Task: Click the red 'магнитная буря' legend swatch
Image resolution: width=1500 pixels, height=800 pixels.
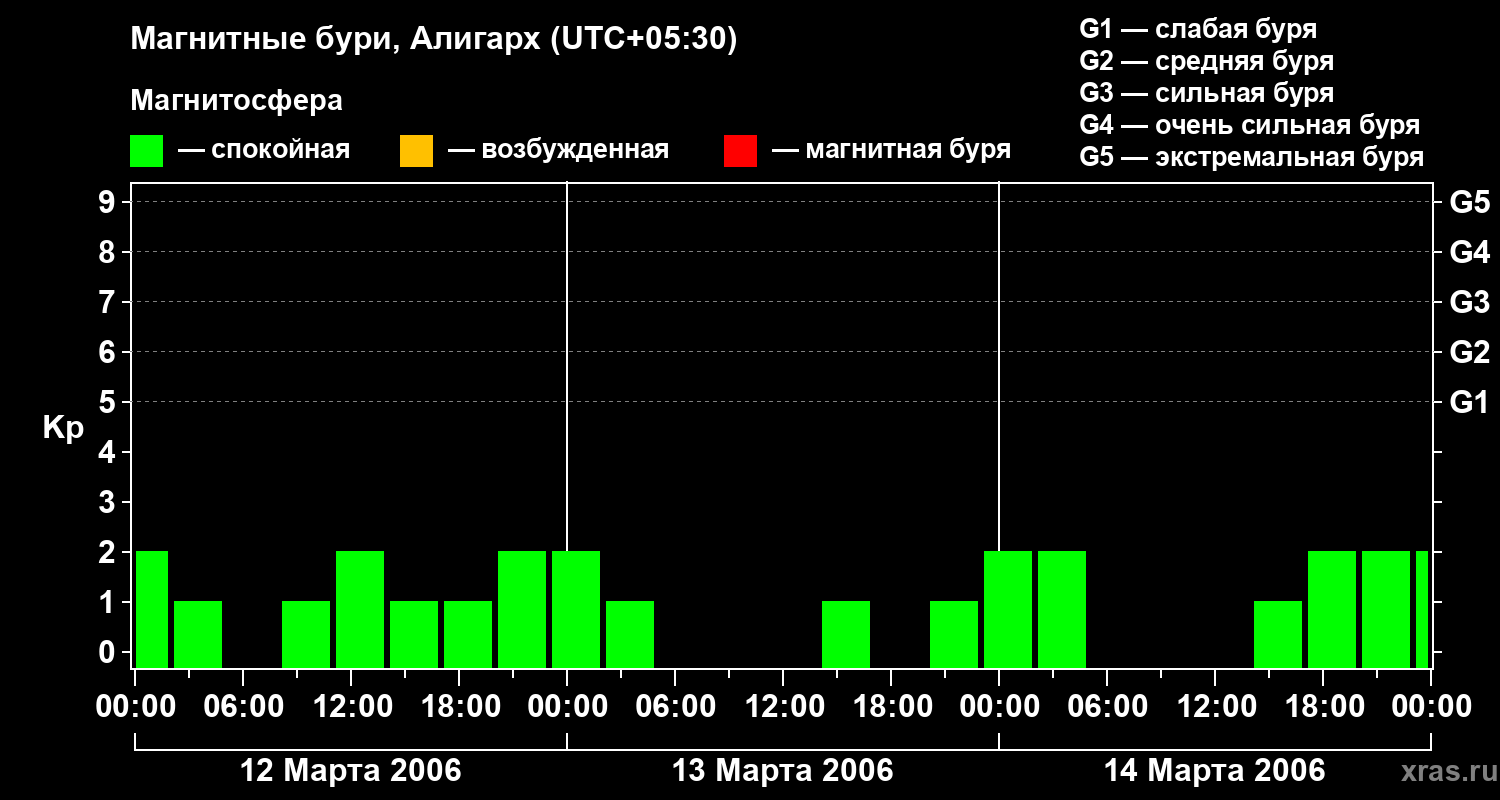Action: pyautogui.click(x=740, y=151)
